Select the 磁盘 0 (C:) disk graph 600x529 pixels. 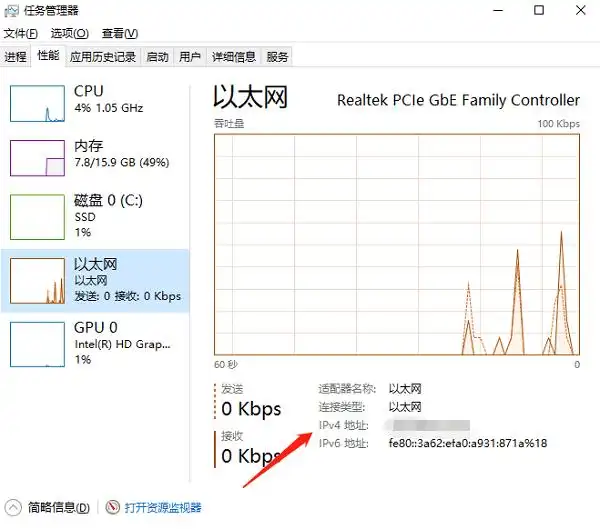tap(37, 217)
